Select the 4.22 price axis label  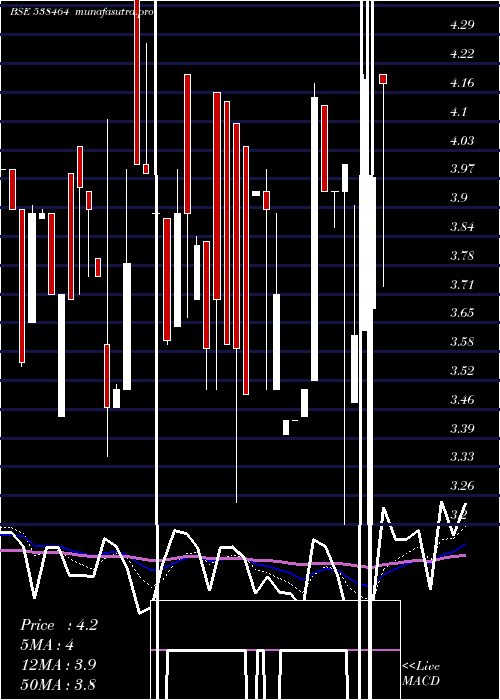462,54
